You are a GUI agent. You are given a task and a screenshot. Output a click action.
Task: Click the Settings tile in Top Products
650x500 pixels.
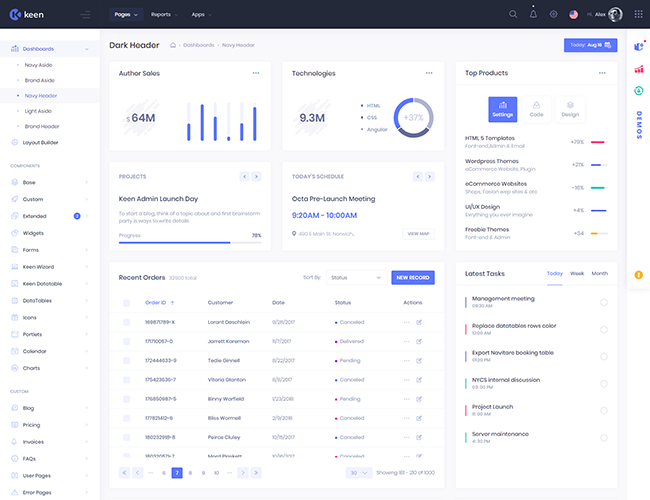tap(503, 108)
